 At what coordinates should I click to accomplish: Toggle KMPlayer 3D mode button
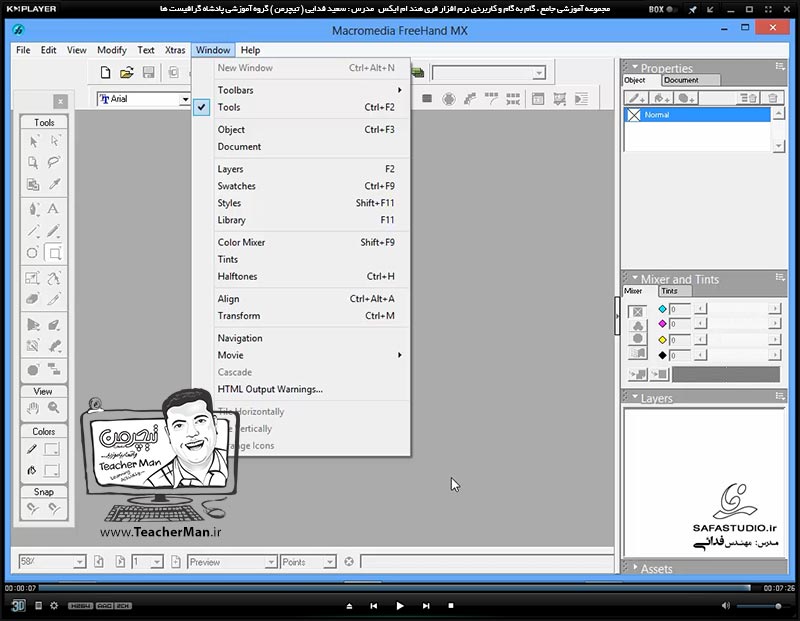tap(18, 606)
